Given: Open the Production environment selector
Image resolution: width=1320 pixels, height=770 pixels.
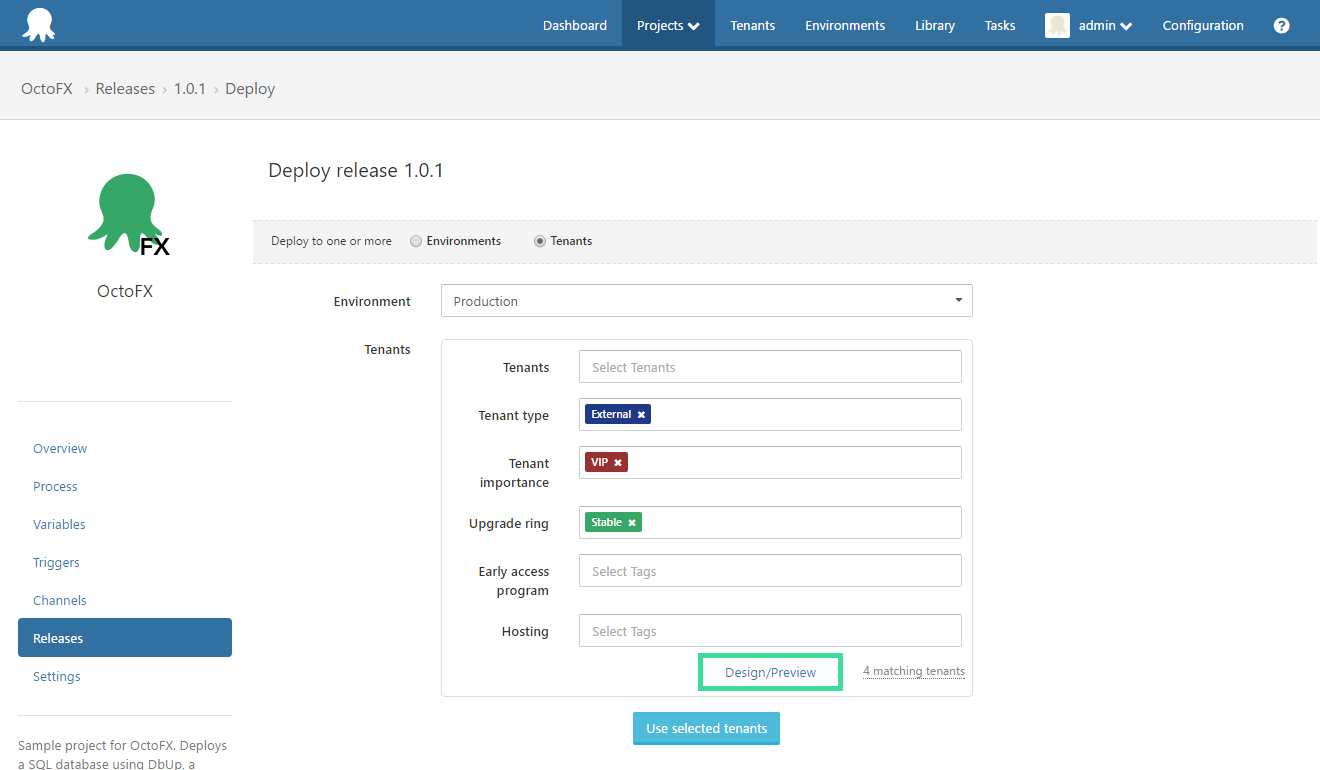Looking at the screenshot, I should 707,300.
